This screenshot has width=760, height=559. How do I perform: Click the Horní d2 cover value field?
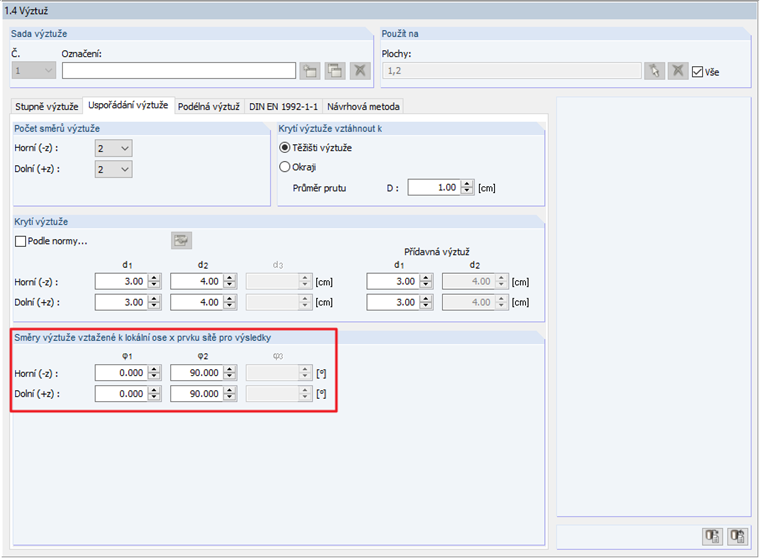coord(197,281)
